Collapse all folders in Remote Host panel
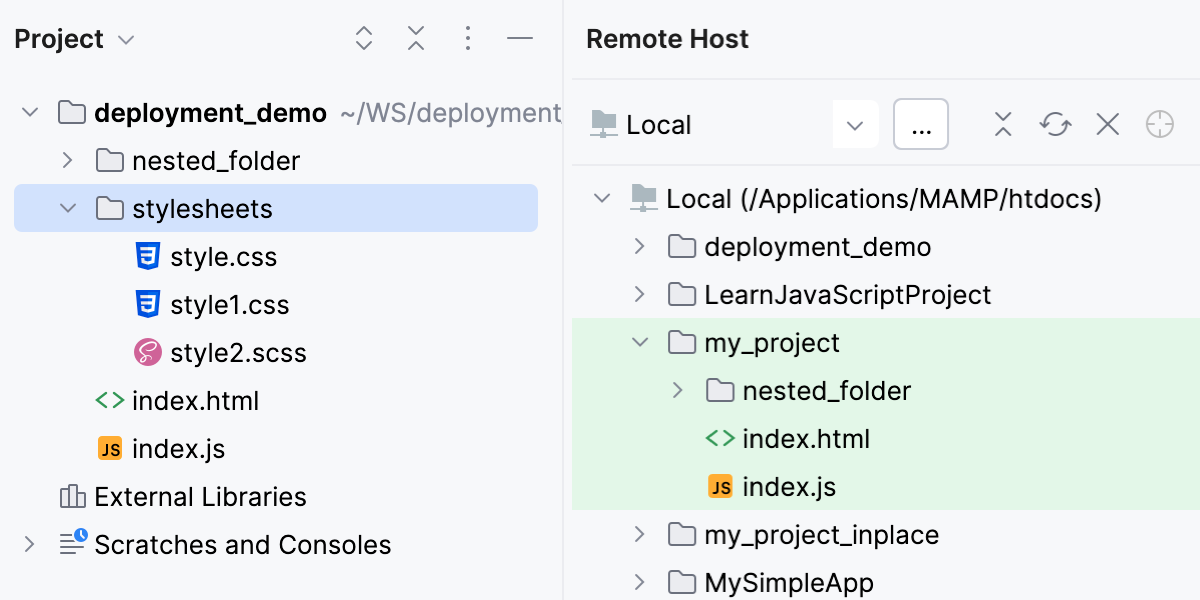1200x600 pixels. 1002,124
